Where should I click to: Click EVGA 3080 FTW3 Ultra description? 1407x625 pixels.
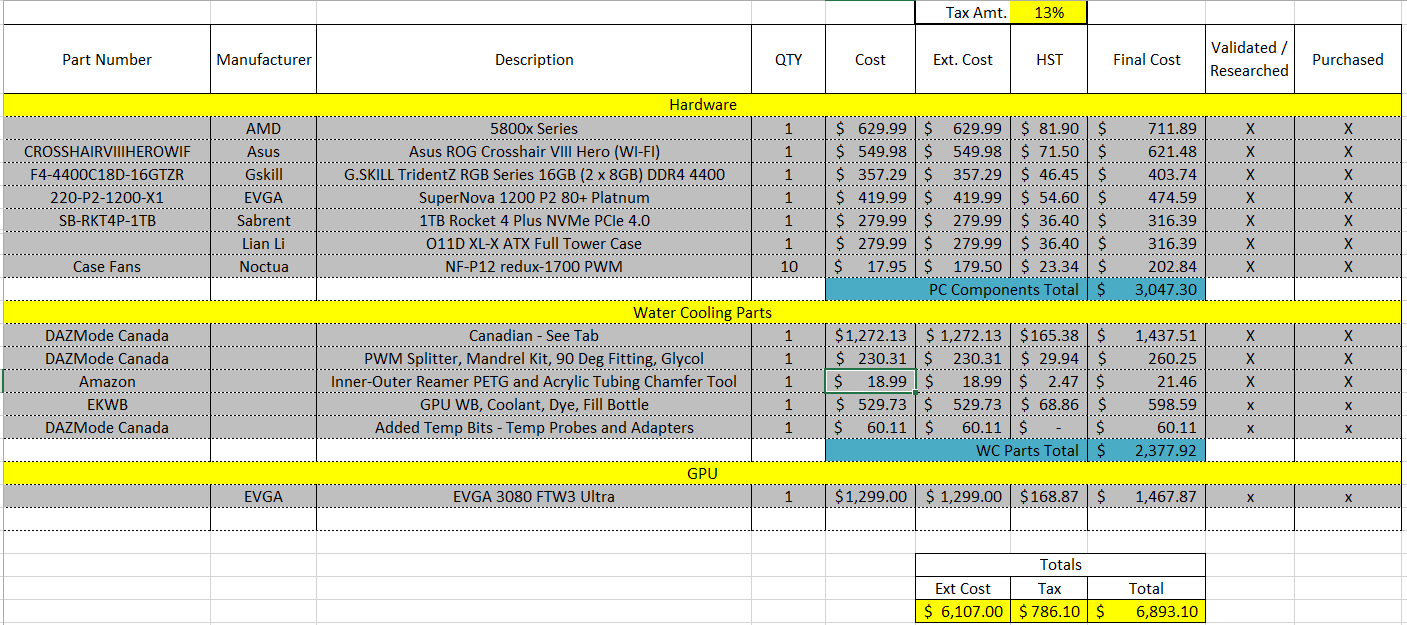pyautogui.click(x=534, y=497)
